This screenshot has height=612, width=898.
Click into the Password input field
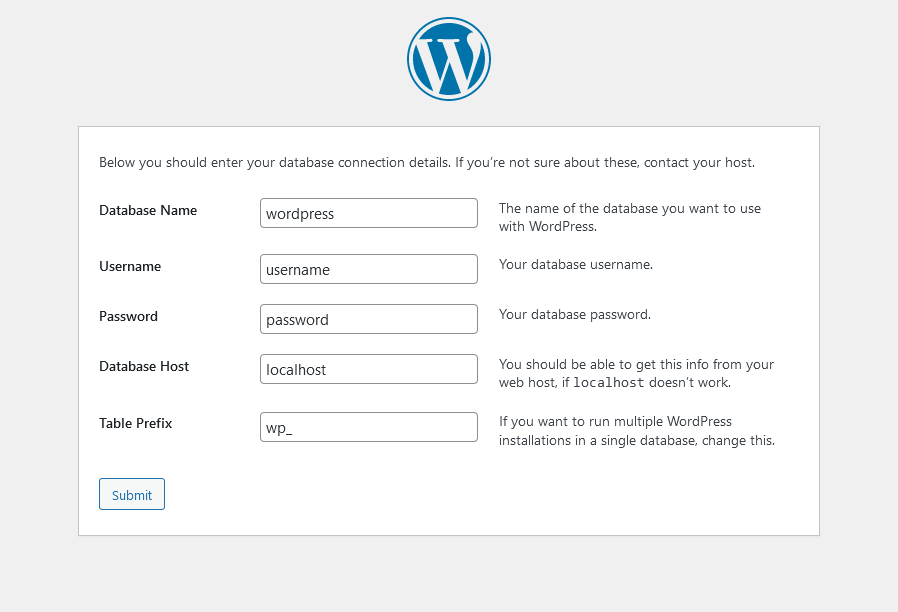(368, 319)
